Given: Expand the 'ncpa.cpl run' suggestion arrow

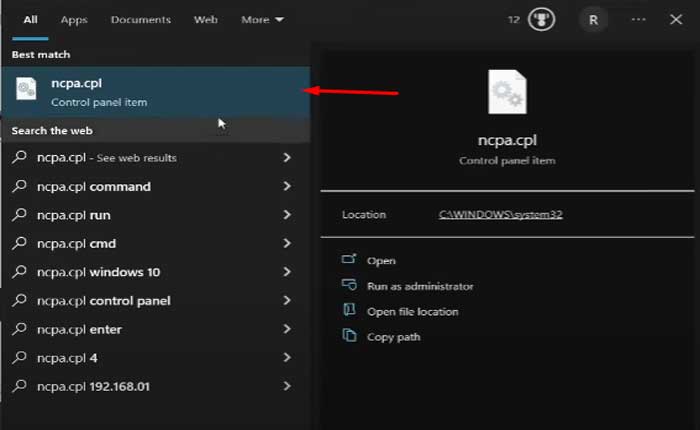Looking at the screenshot, I should 287,215.
